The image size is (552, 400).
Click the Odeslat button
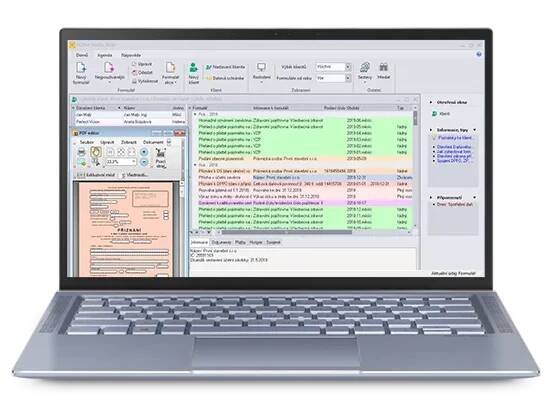coord(142,73)
